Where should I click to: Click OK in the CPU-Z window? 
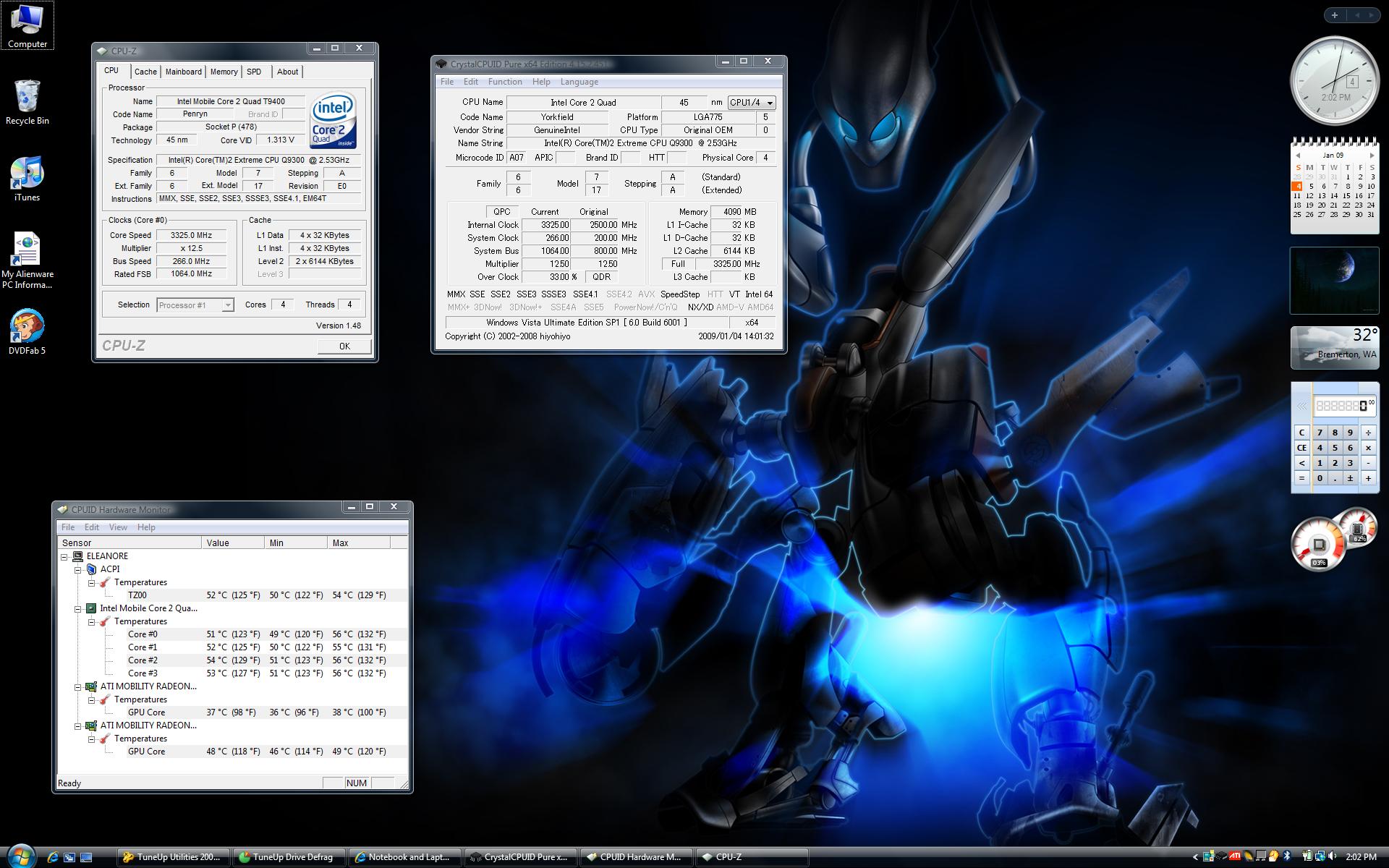(344, 346)
